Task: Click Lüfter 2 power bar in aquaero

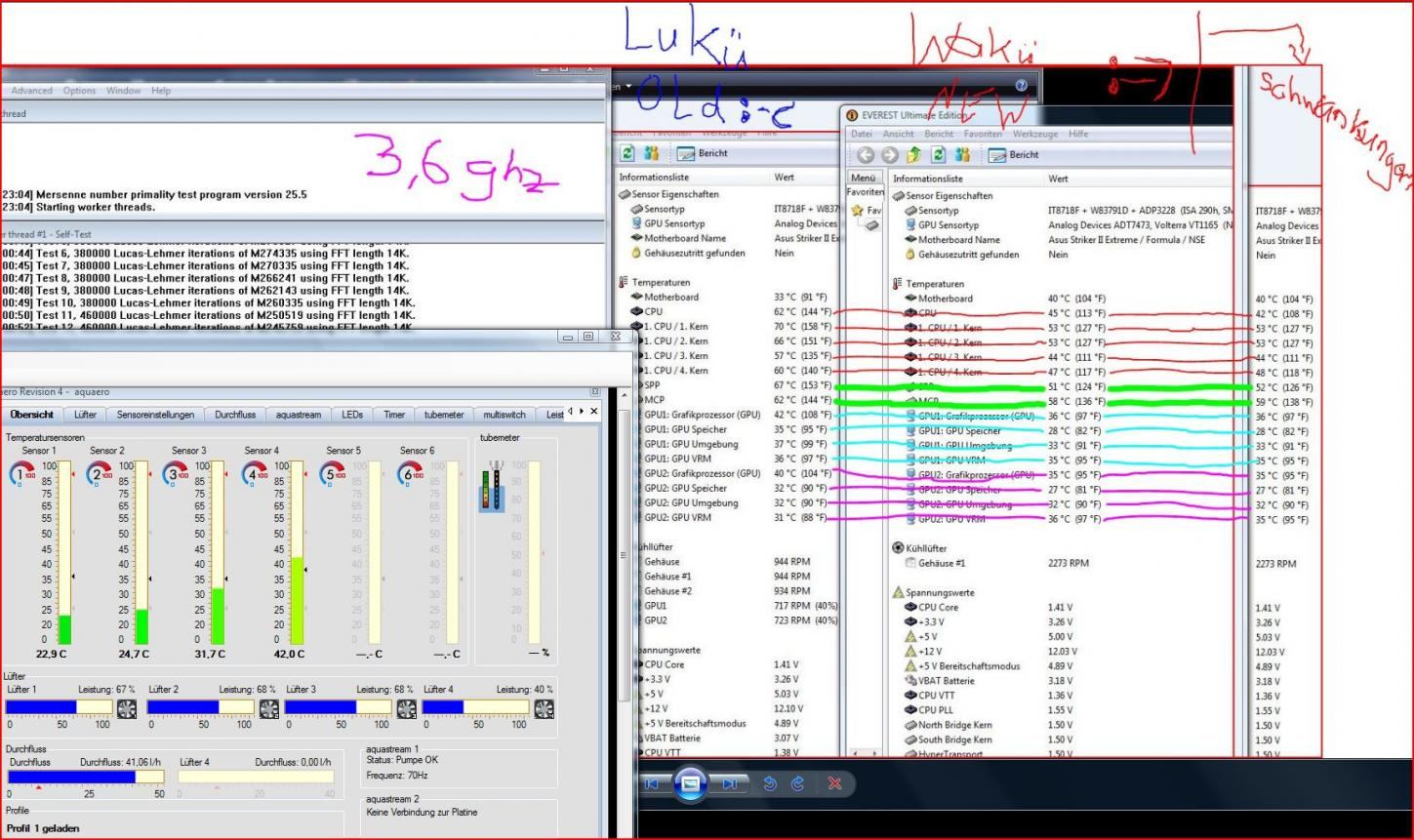Action: [202, 708]
